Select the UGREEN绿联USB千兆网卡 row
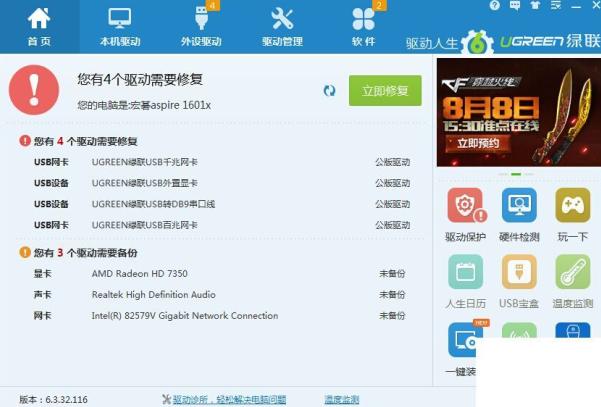Viewport: 601px width, 407px height. click(x=222, y=162)
